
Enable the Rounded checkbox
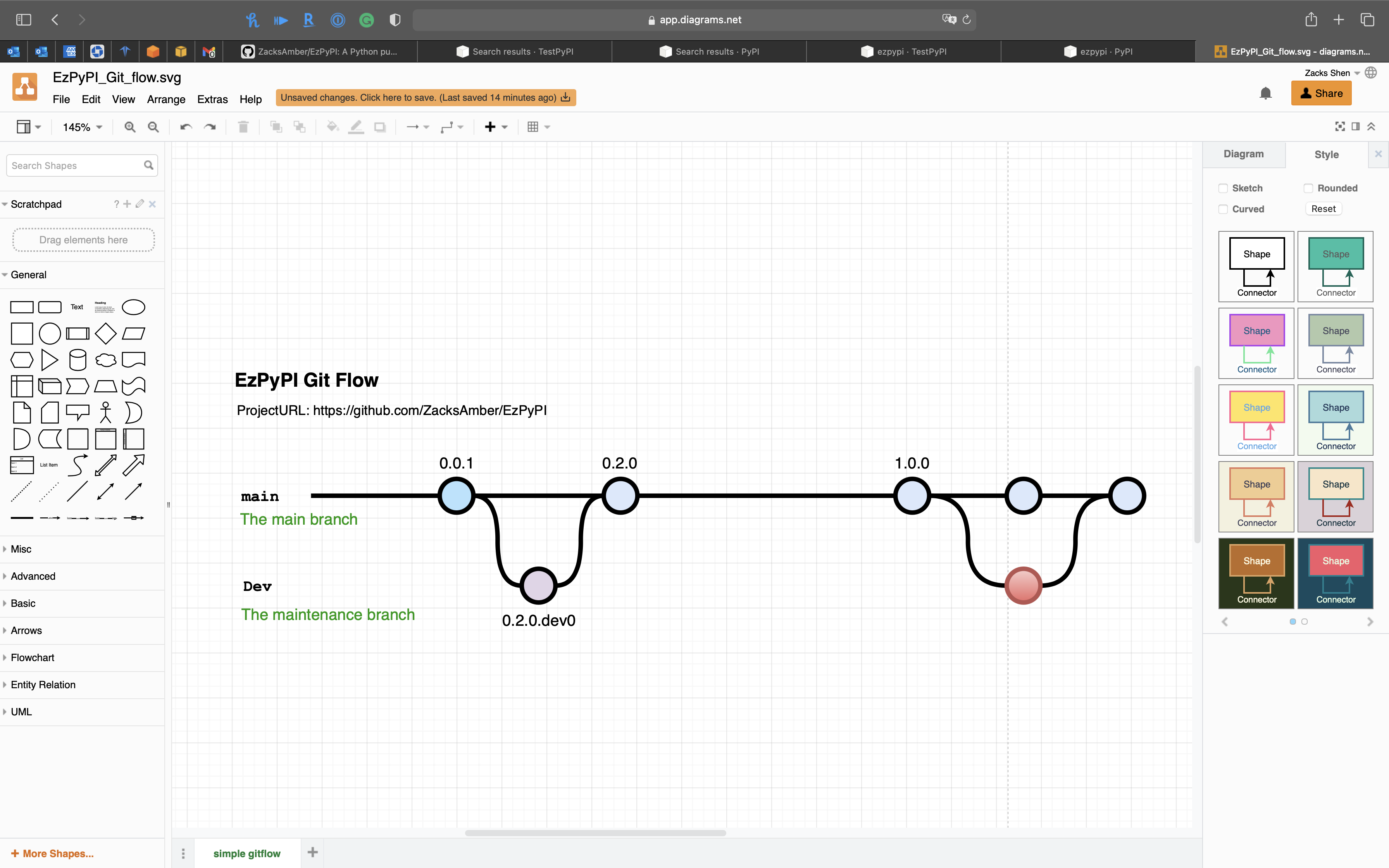coord(1308,188)
